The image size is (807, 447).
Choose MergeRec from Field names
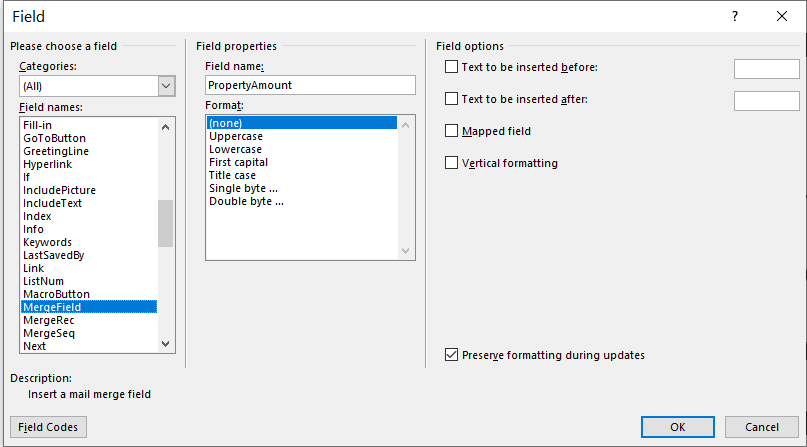coord(48,320)
